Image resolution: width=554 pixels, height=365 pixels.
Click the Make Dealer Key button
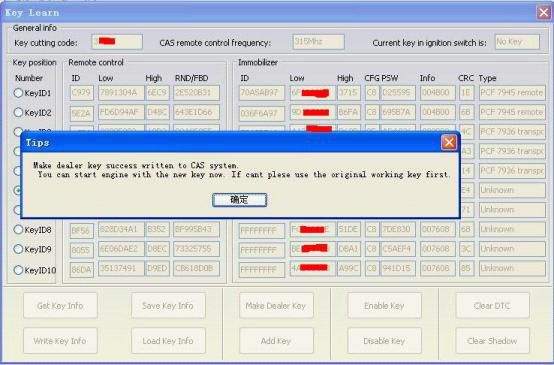(x=276, y=306)
